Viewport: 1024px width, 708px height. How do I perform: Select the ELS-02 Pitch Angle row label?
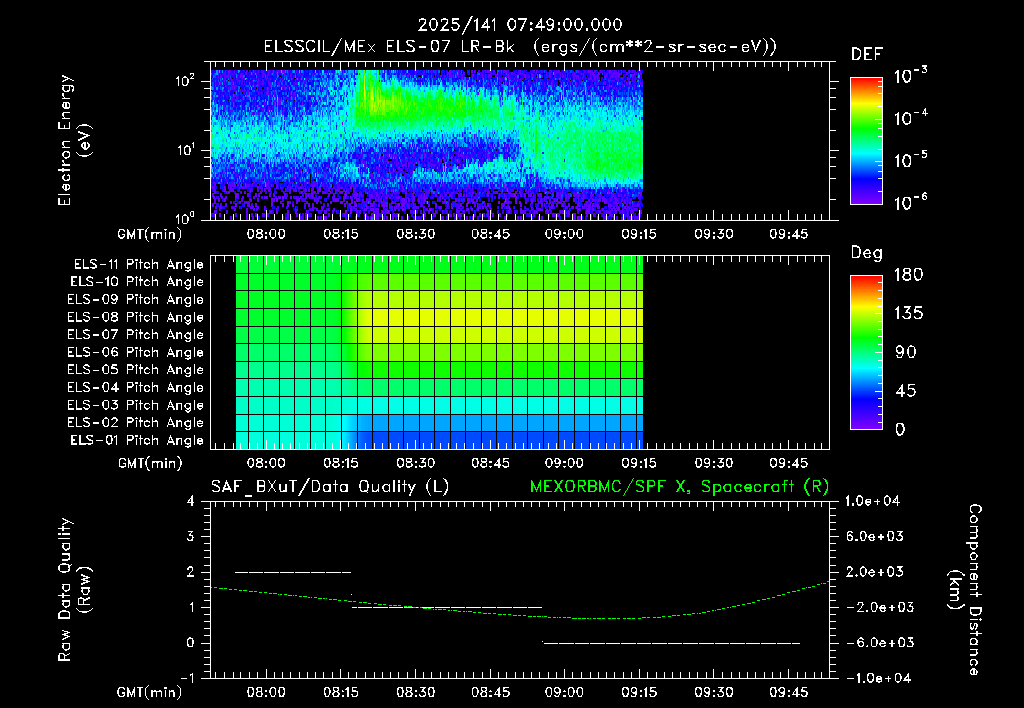(136, 423)
